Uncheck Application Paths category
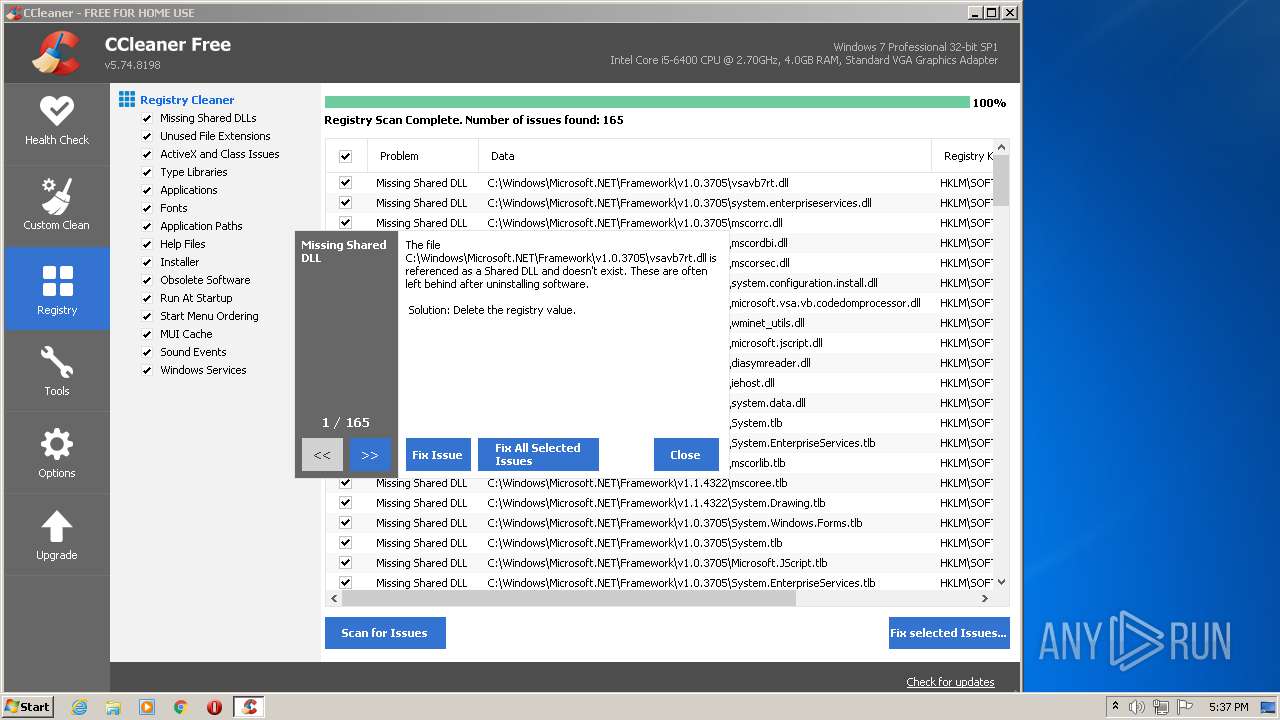1280x720 pixels. [x=147, y=226]
